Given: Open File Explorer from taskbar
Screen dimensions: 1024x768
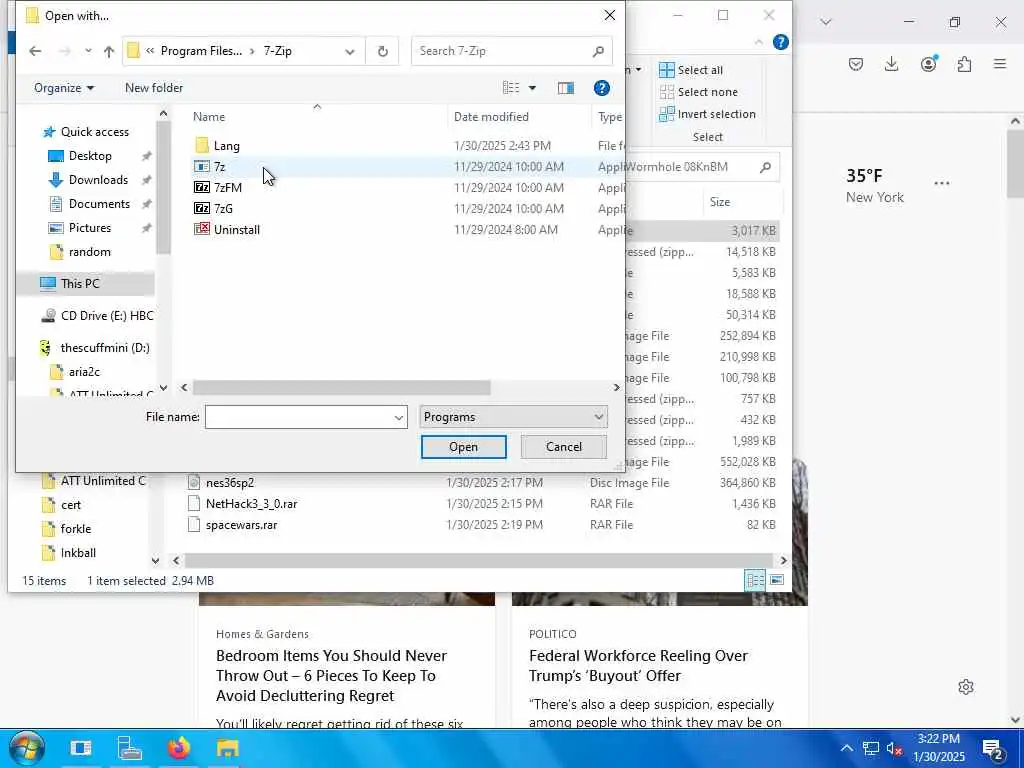Looking at the screenshot, I should click(227, 748).
